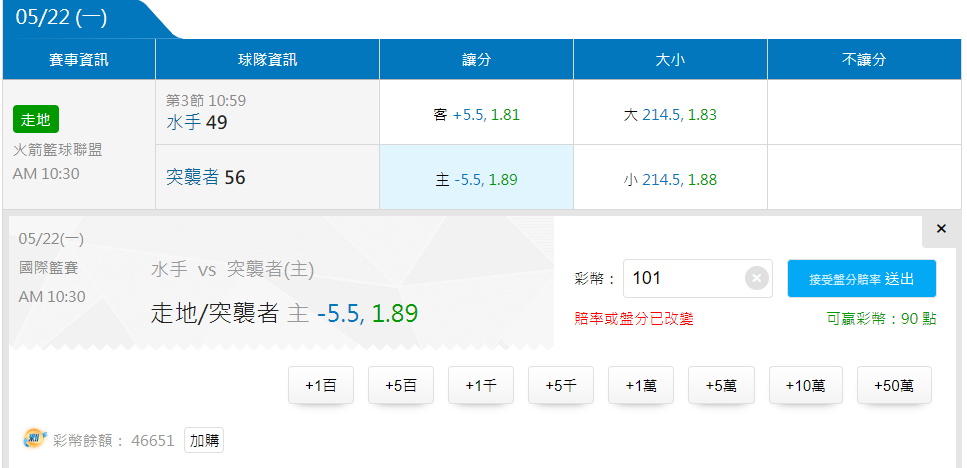Add 100000 with the +10萬 button
Image resolution: width=967 pixels, height=468 pixels.
805,385
